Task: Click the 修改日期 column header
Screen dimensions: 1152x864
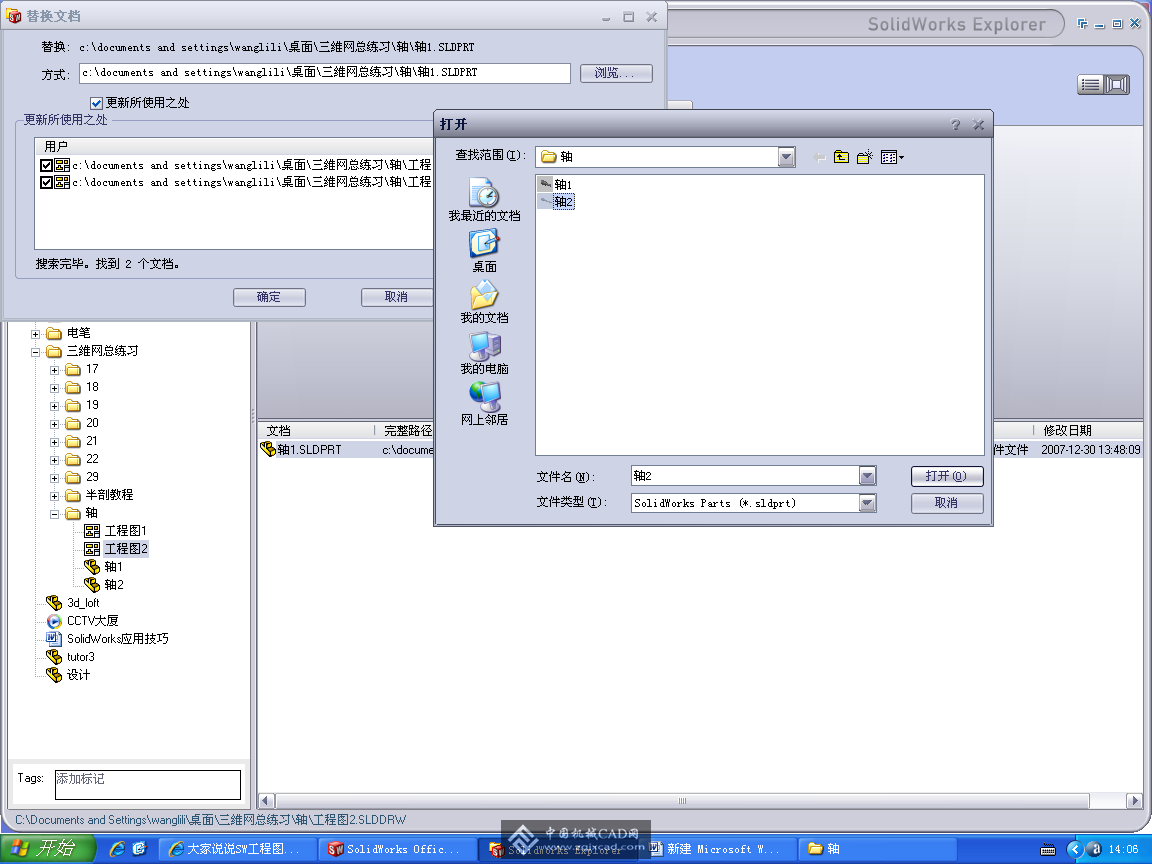Action: coord(1089,431)
